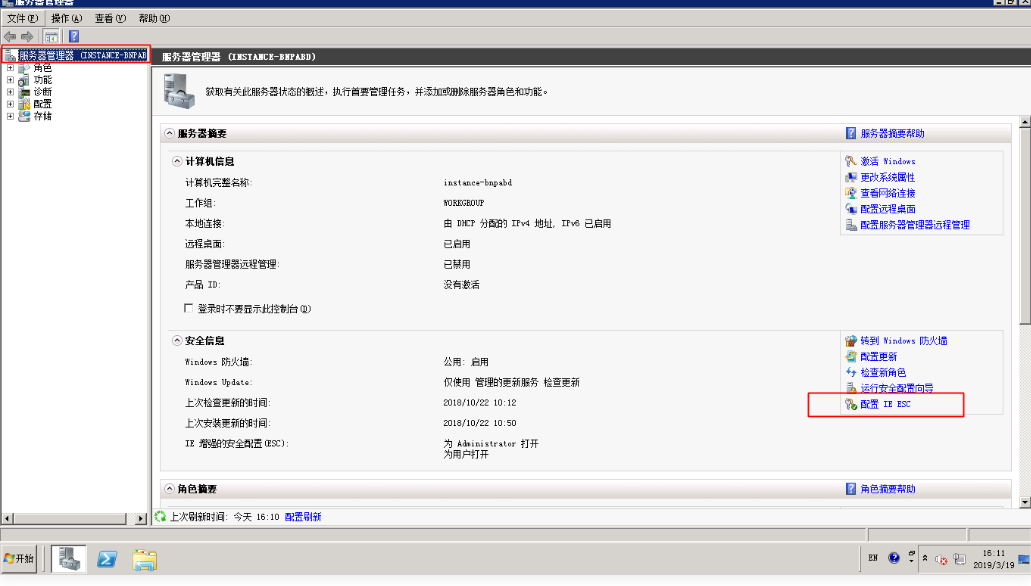The image size is (1031, 586).
Task: Click the 配置刷新 link
Action: point(303,517)
